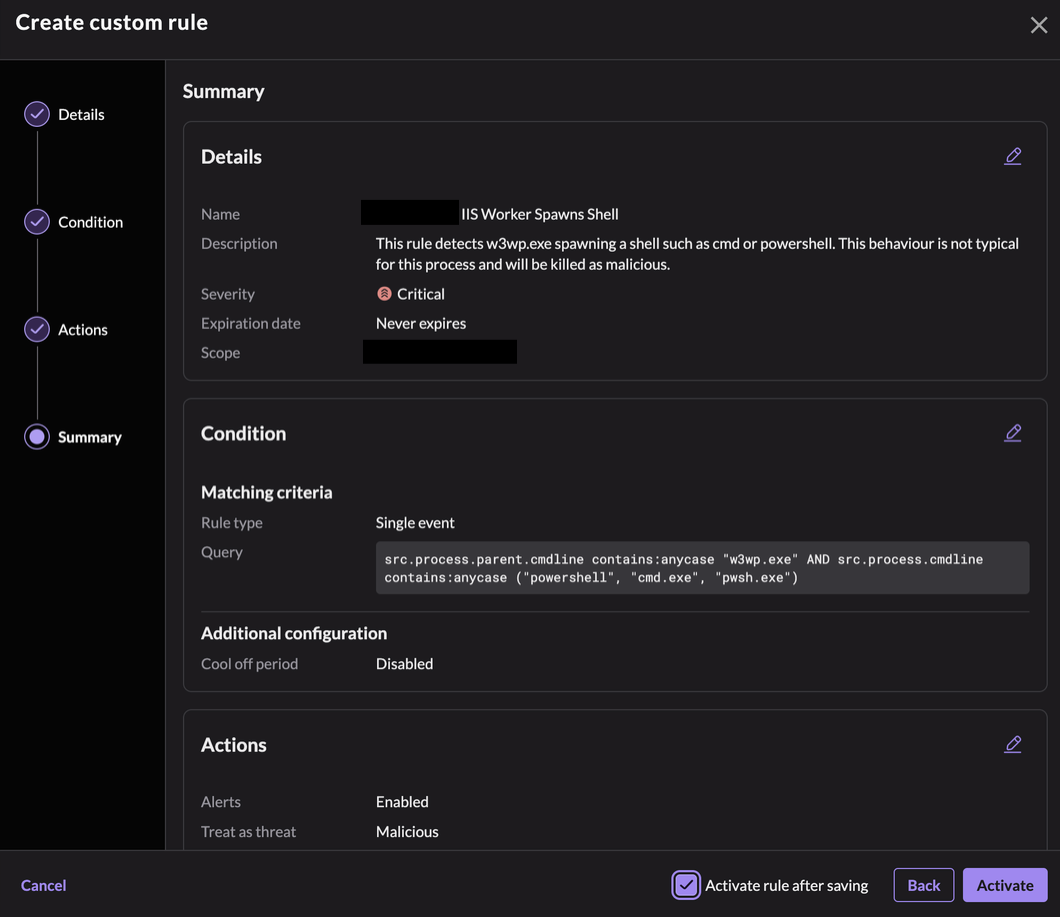
Task: Cancel the custom rule creation
Action: (43, 885)
